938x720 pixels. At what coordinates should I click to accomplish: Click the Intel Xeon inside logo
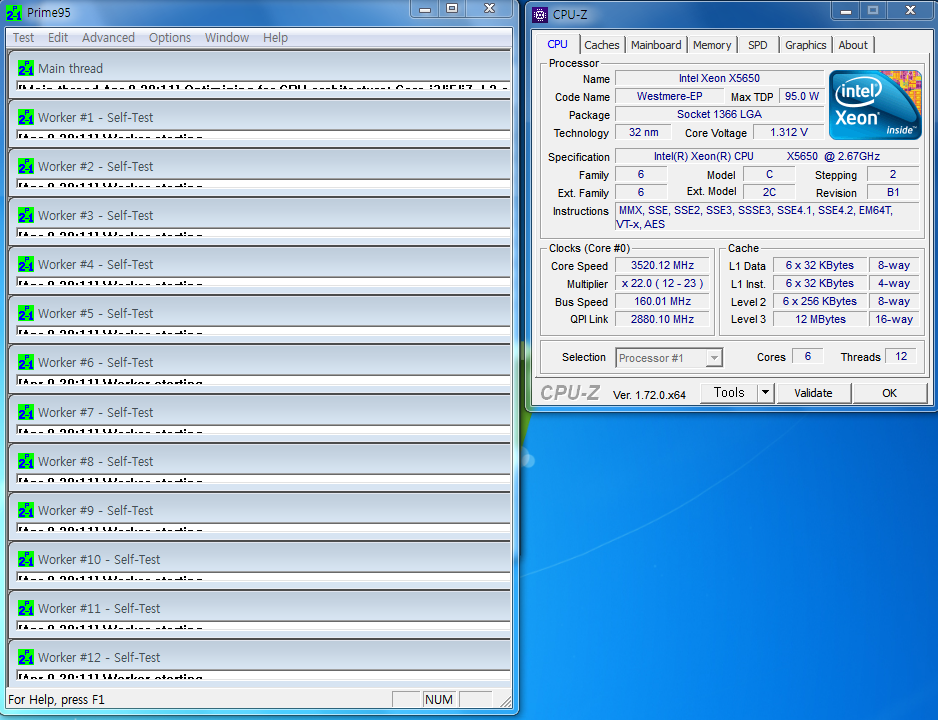click(875, 105)
